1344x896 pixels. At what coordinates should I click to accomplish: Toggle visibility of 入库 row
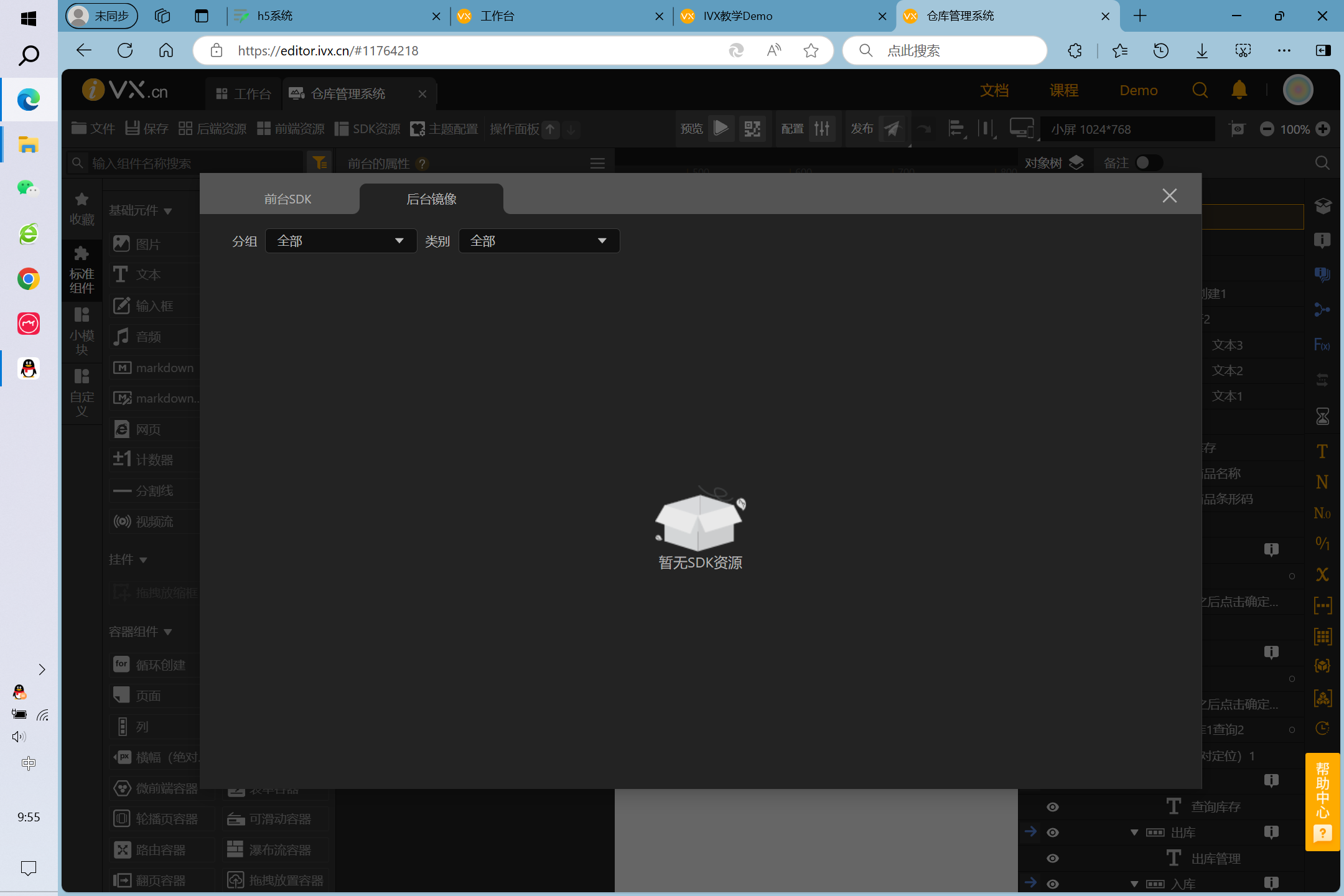(1052, 884)
